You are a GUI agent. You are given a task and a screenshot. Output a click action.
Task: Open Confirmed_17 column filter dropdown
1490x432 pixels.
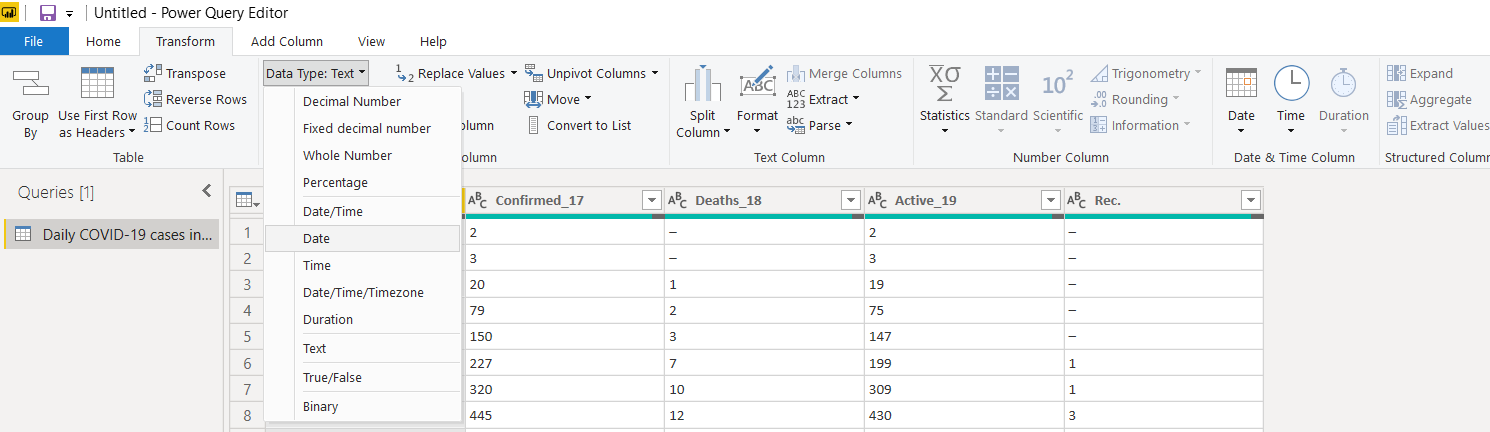(x=651, y=200)
